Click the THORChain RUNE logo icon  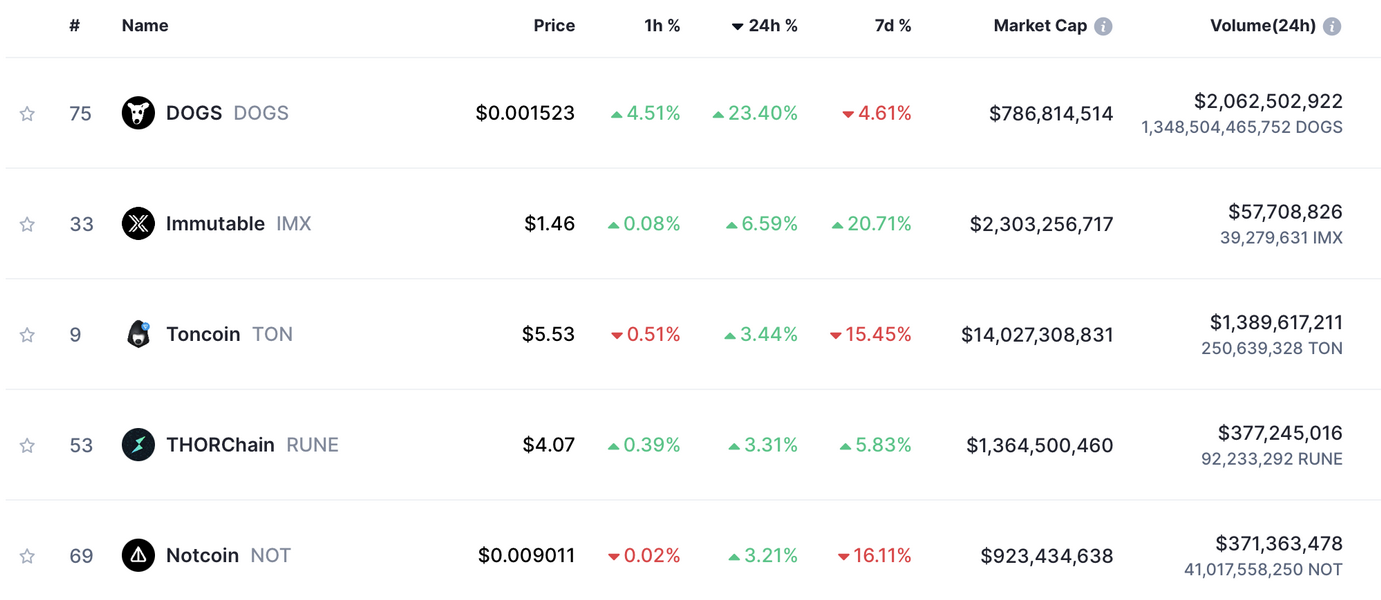click(138, 445)
